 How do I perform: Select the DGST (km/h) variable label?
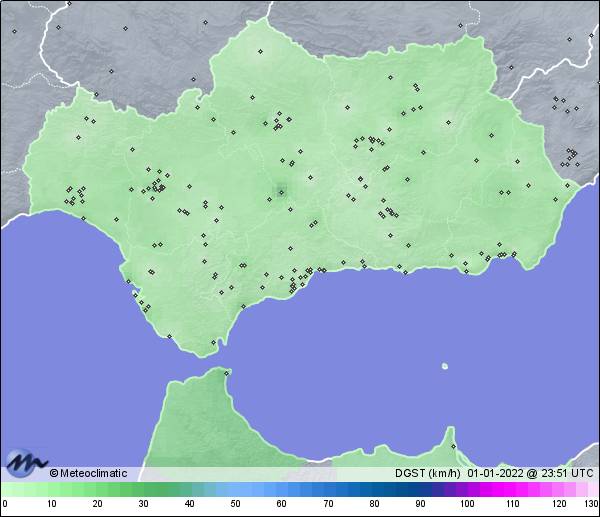click(x=427, y=473)
